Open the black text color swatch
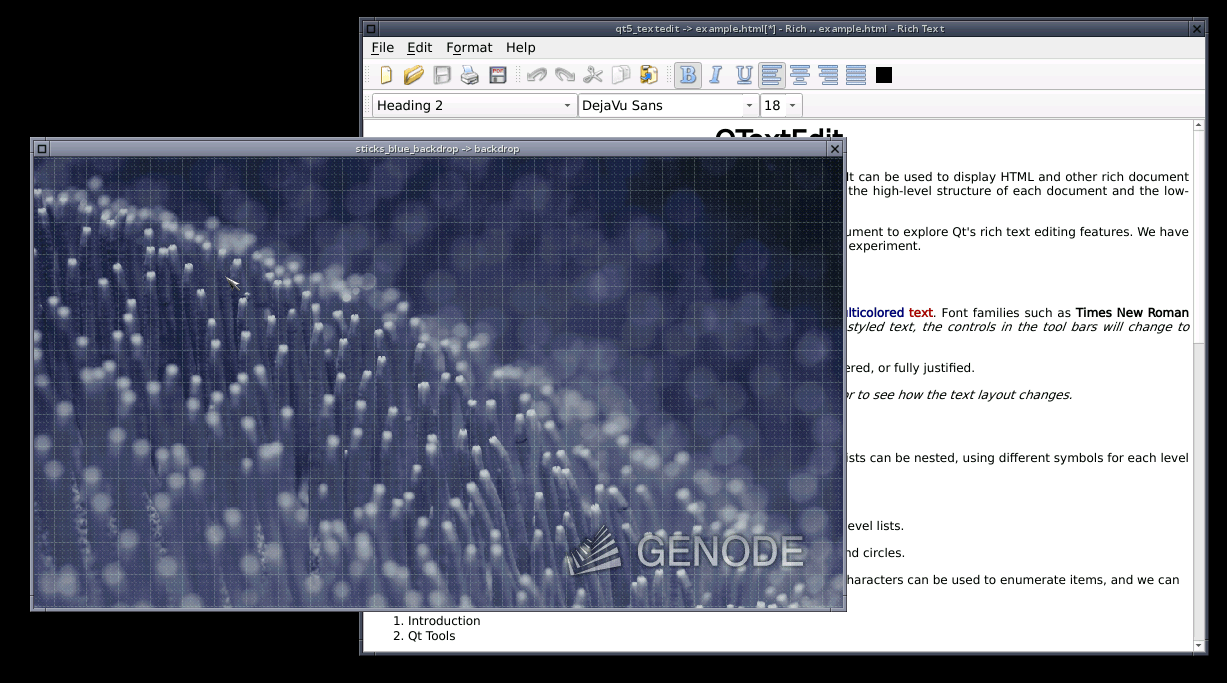 tap(884, 75)
